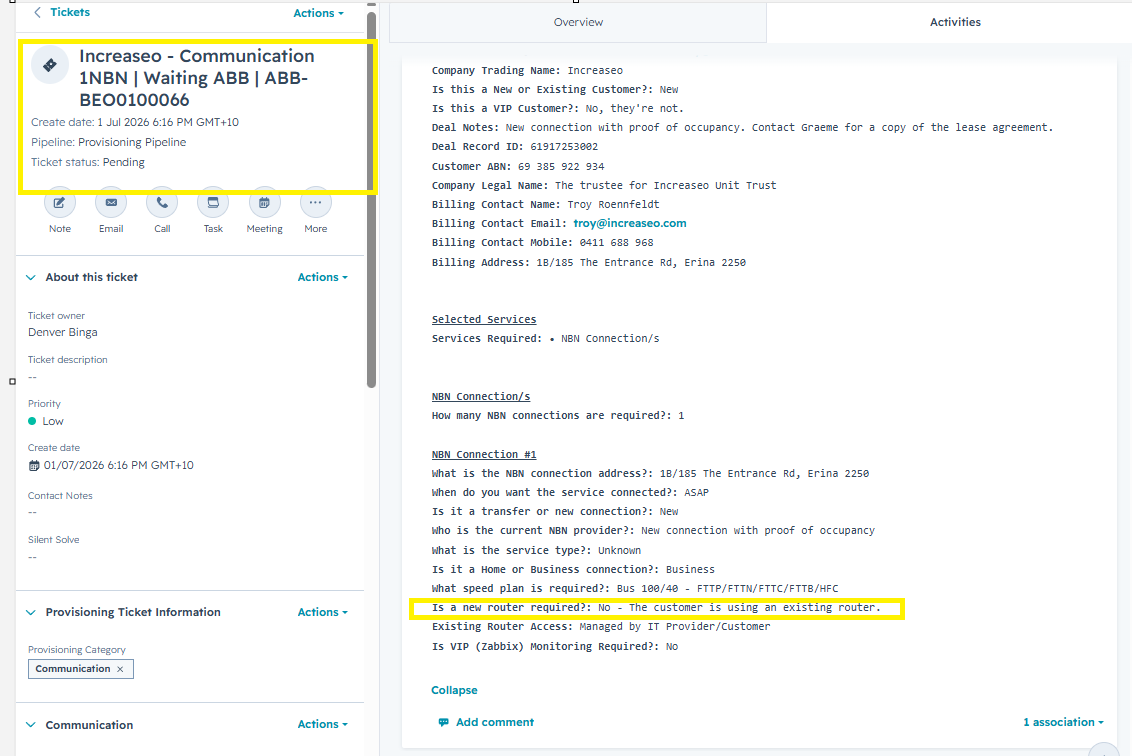Click the Ticket description empty field

[x=32, y=377]
